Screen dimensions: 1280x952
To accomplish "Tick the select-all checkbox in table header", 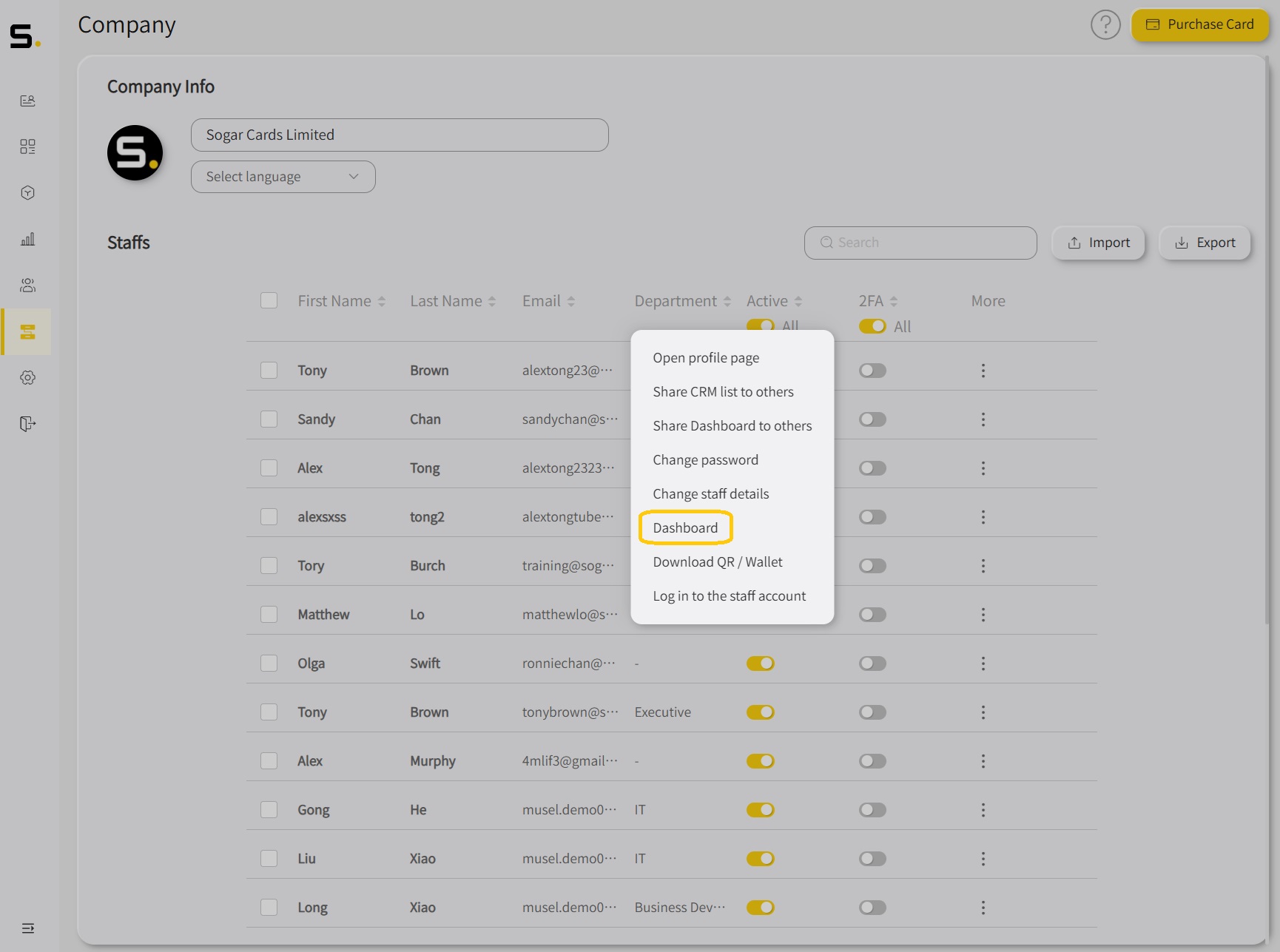I will pos(269,300).
